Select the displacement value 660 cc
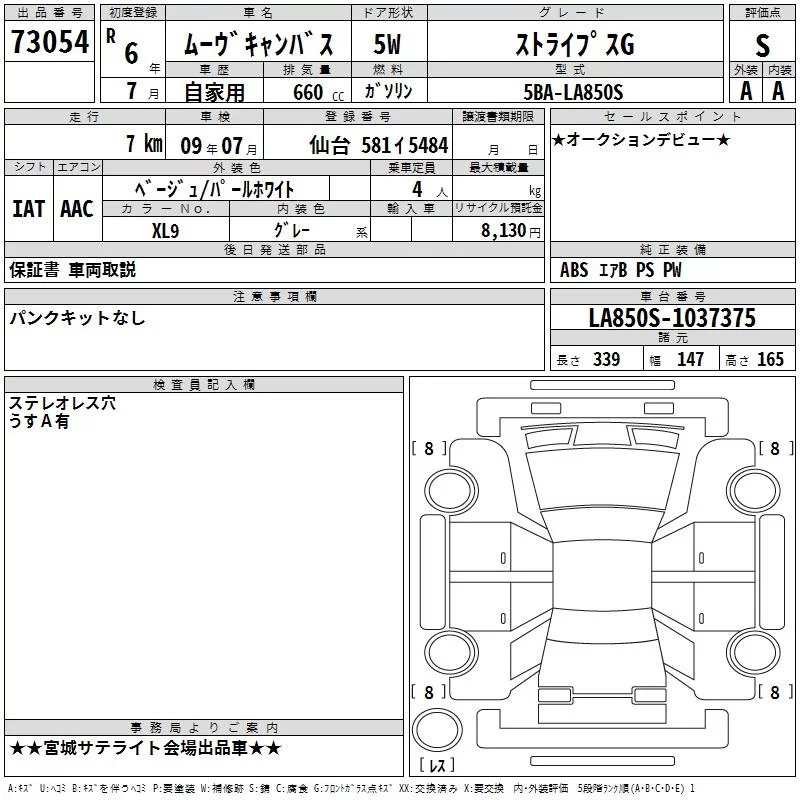 coord(318,92)
